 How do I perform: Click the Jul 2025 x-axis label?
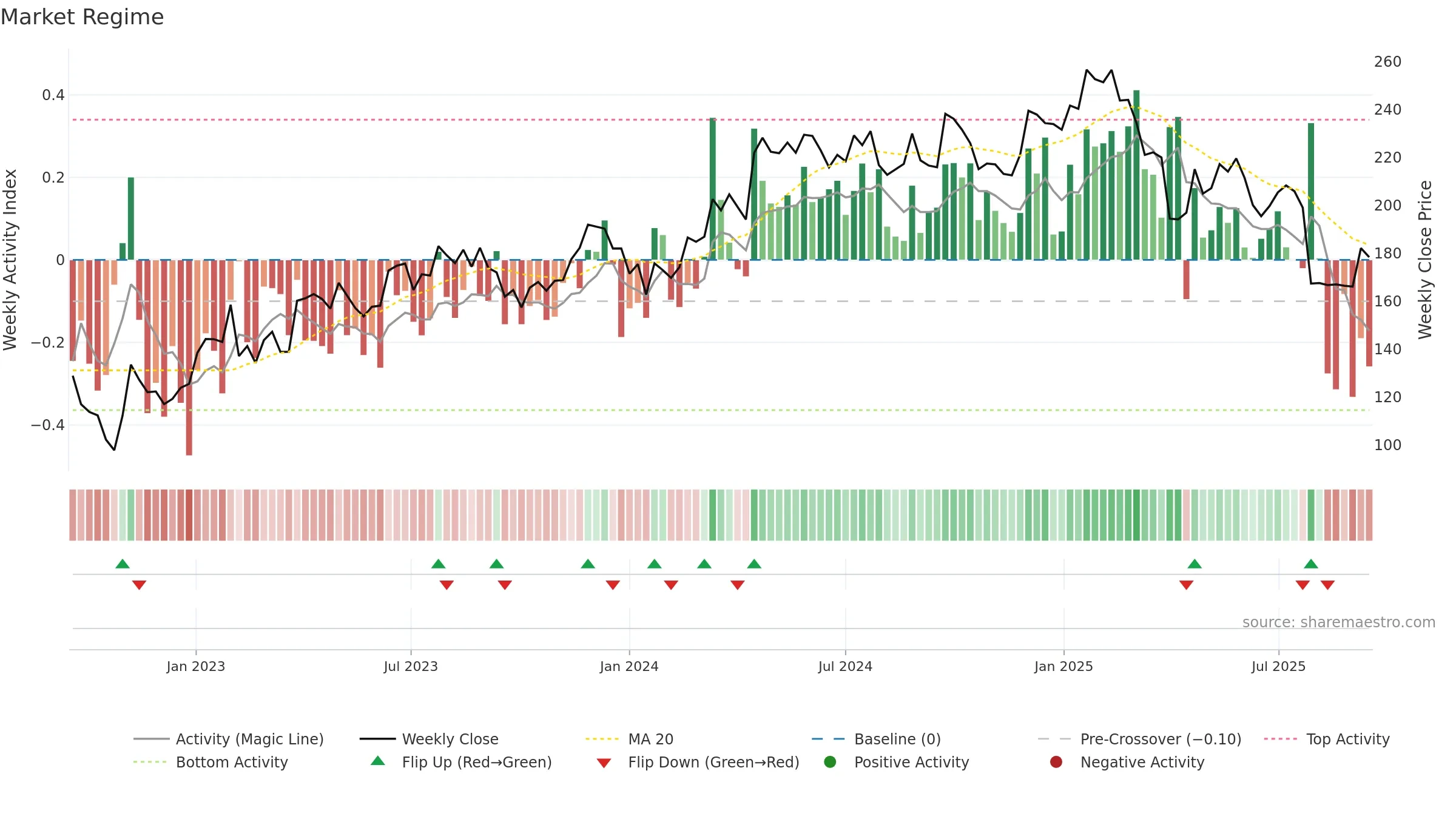1278,666
